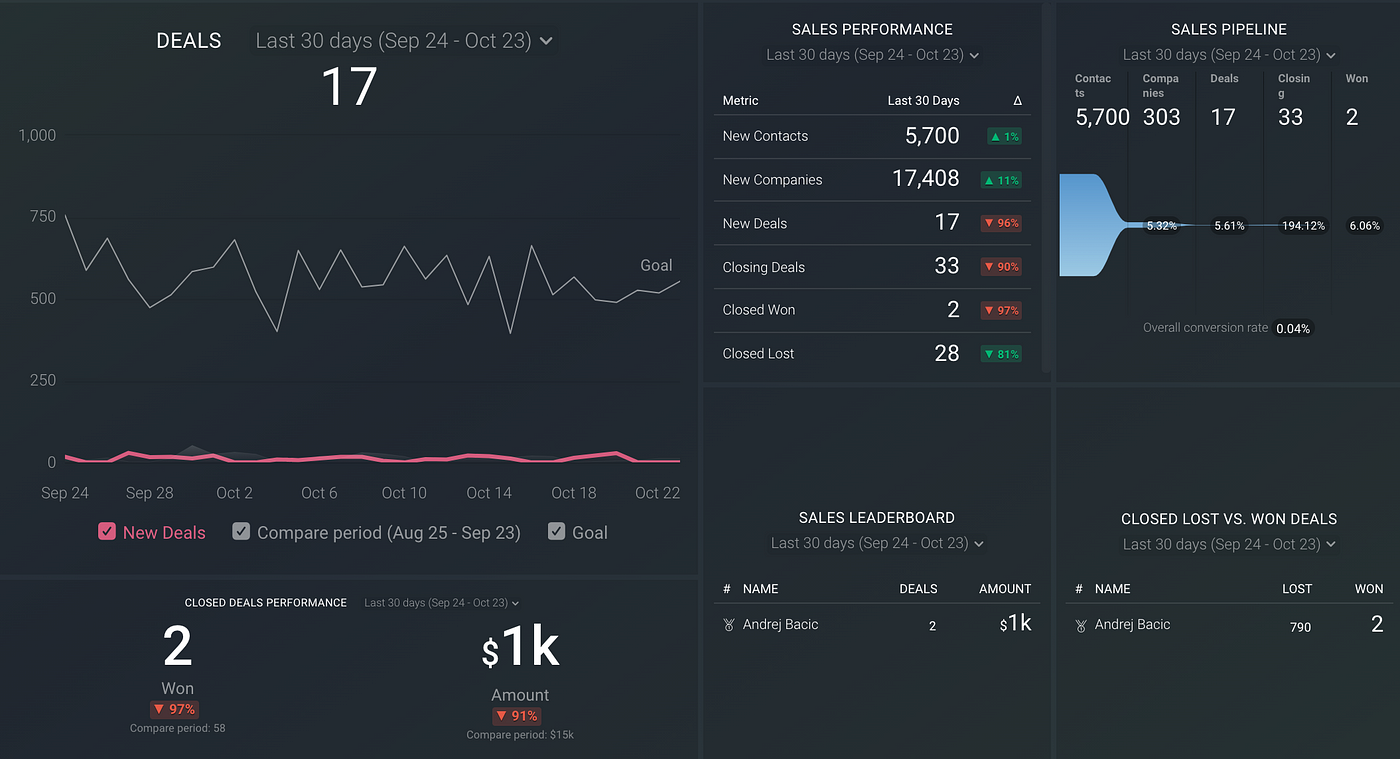Click the 1,000 y-axis label
Screen dimensions: 1400x759
(37, 135)
